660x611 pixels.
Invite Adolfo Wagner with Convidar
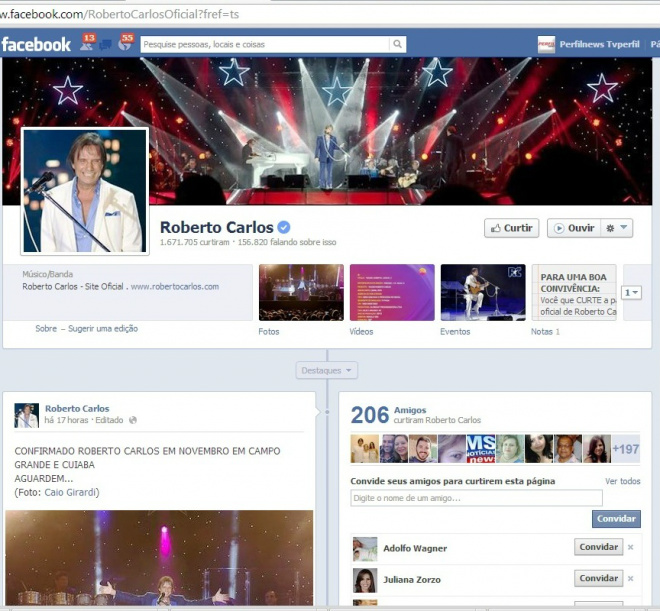pyautogui.click(x=599, y=547)
